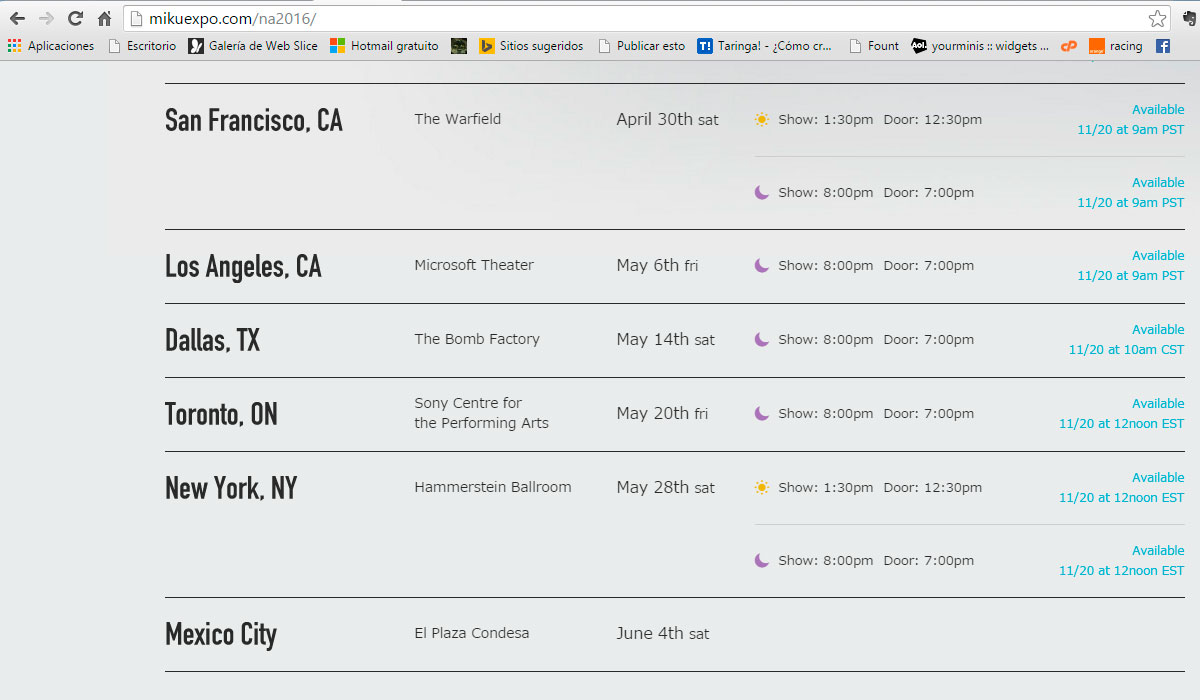Screen dimensions: 1200x700
Task: Click the Sitios sugeridos Bing bookmark
Action: (531, 46)
